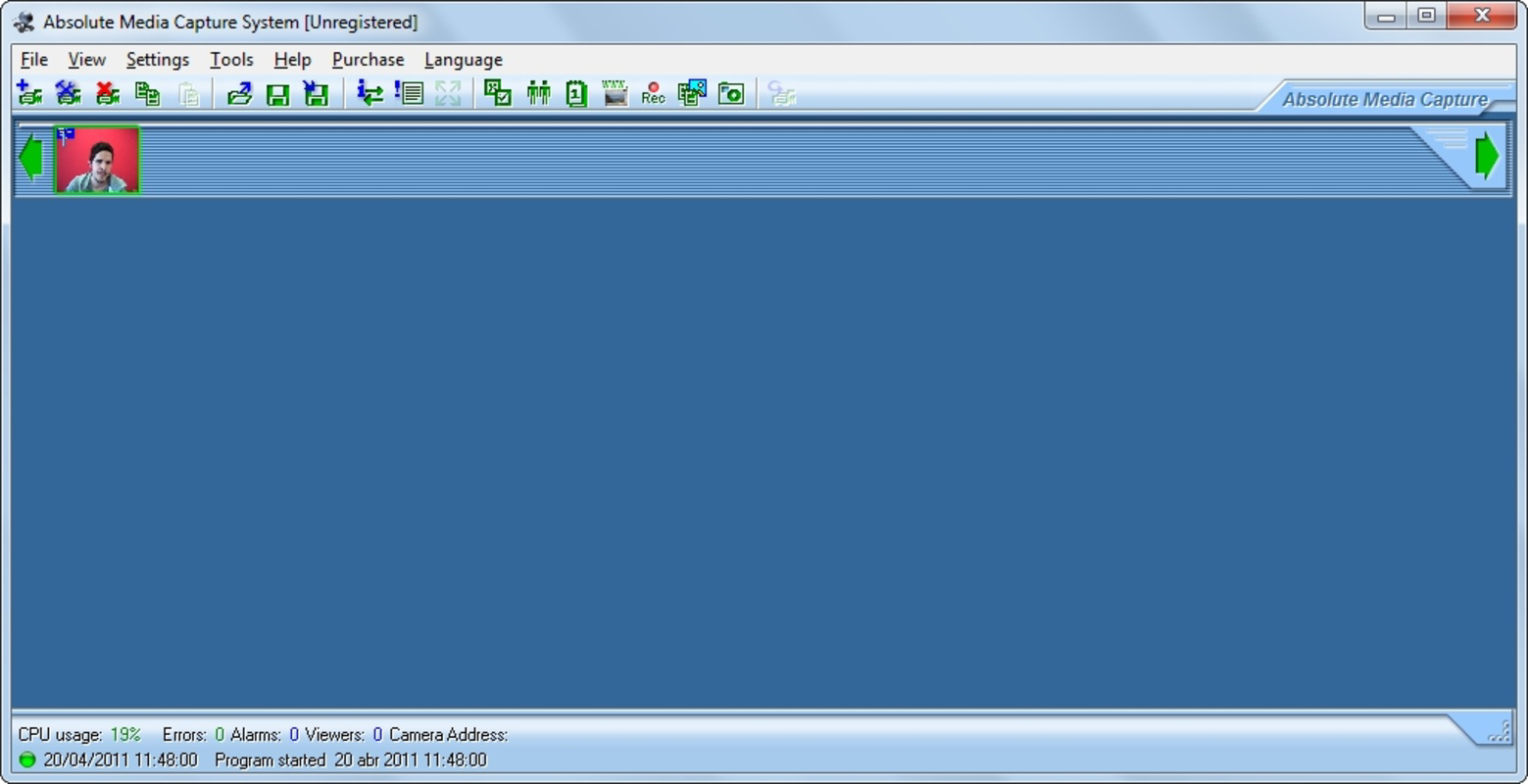The width and height of the screenshot is (1528, 784).
Task: Open the Purchase menu
Action: [x=368, y=60]
